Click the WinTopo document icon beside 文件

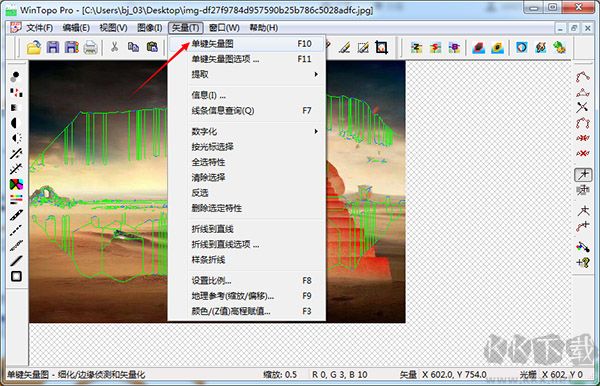coord(15,28)
